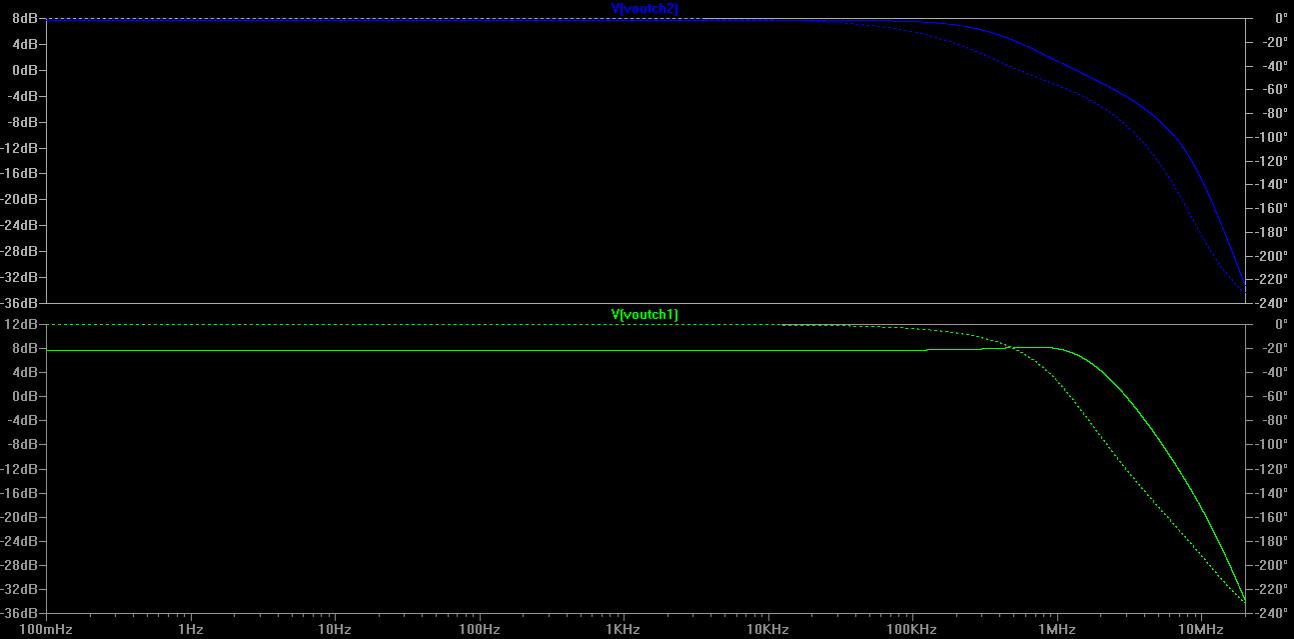Click 0° on the upper pane's phase axis
The height and width of the screenshot is (639, 1294).
(1281, 18)
